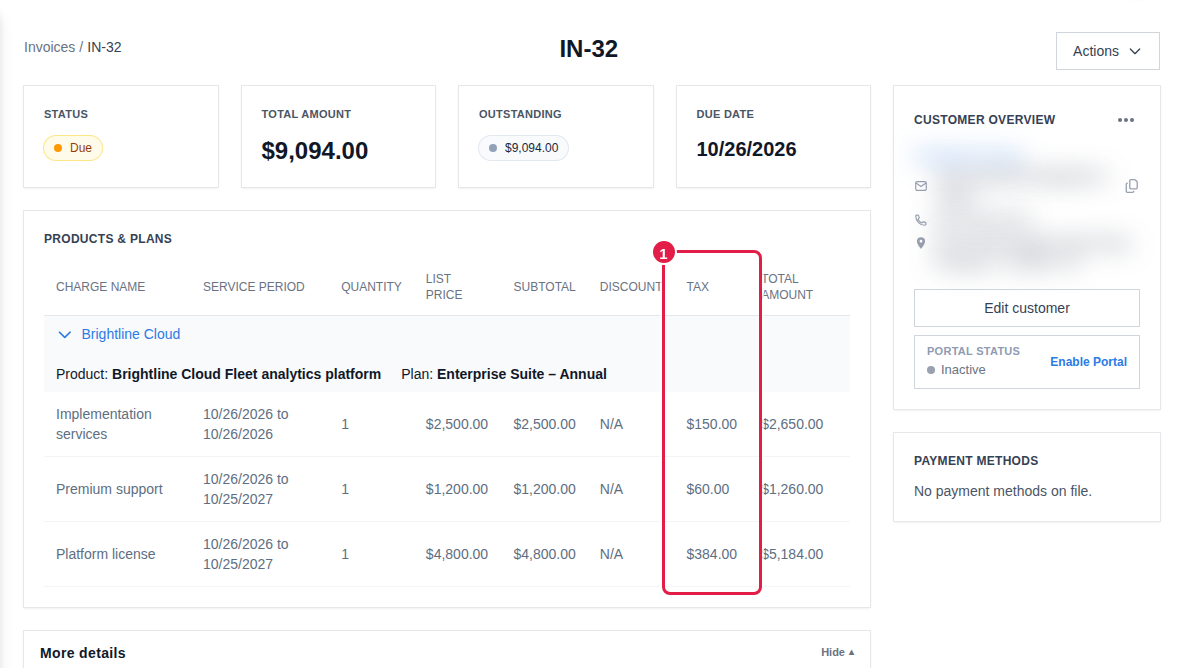Collapse the Brightline Cloud chevron
This screenshot has height=668, width=1184.
[65, 334]
